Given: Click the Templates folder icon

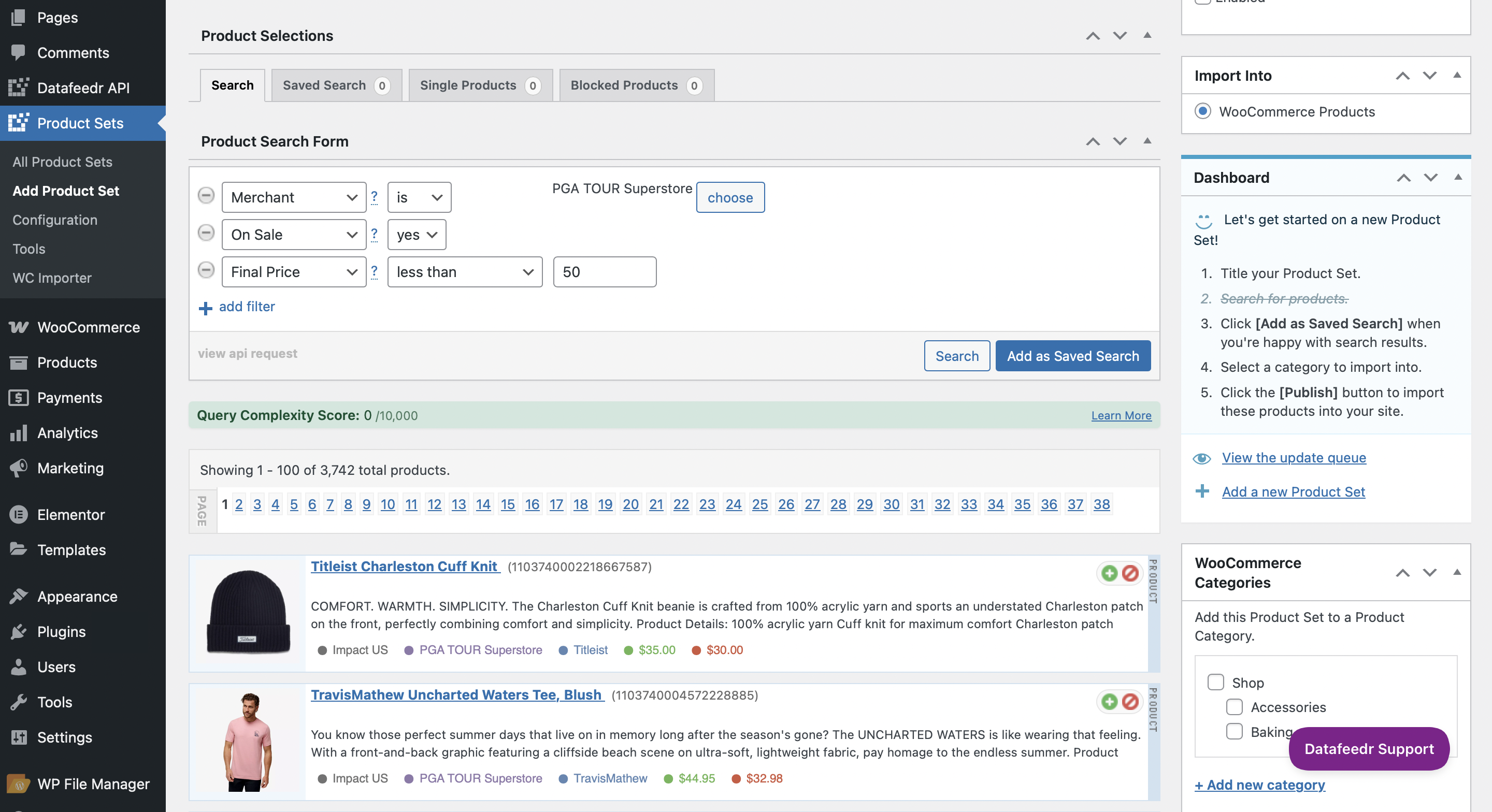Looking at the screenshot, I should [x=18, y=549].
